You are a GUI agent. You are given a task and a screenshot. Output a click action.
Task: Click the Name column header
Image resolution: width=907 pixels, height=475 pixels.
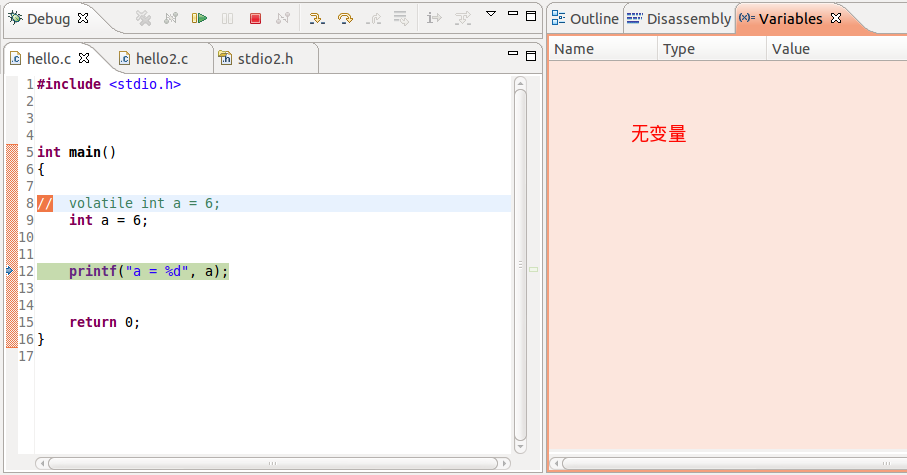tap(603, 49)
